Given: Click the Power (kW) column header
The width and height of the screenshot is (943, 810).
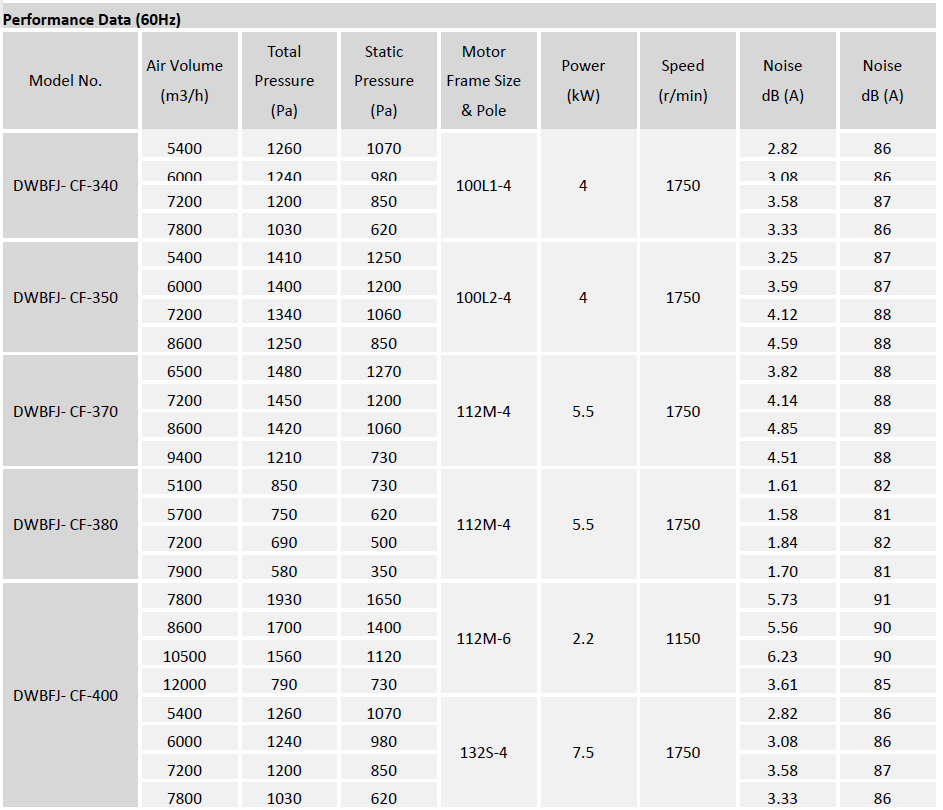Looking at the screenshot, I should click(x=583, y=81).
